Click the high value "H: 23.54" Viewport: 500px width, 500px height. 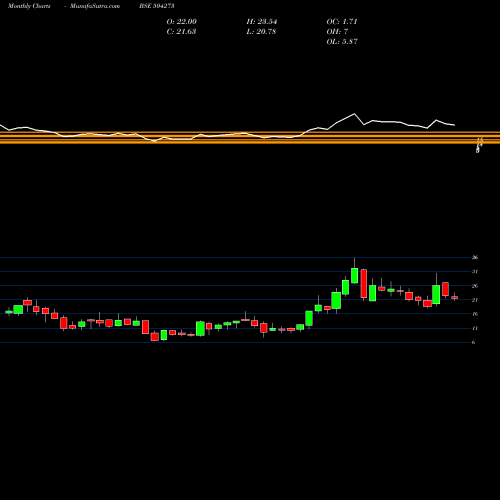[262, 22]
